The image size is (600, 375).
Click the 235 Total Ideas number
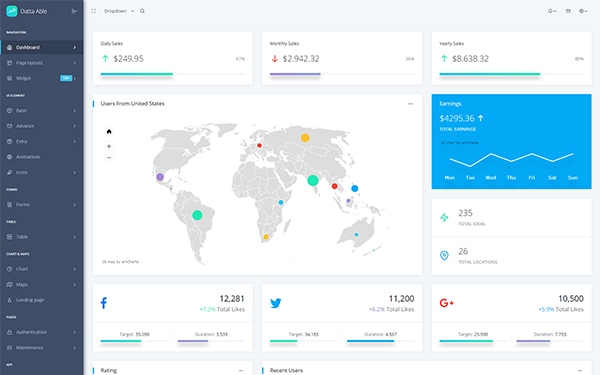point(466,213)
